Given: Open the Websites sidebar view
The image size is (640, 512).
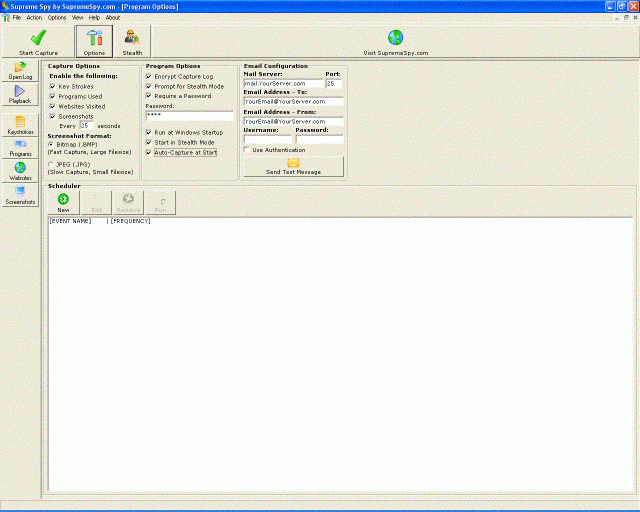Looking at the screenshot, I should coord(20,171).
